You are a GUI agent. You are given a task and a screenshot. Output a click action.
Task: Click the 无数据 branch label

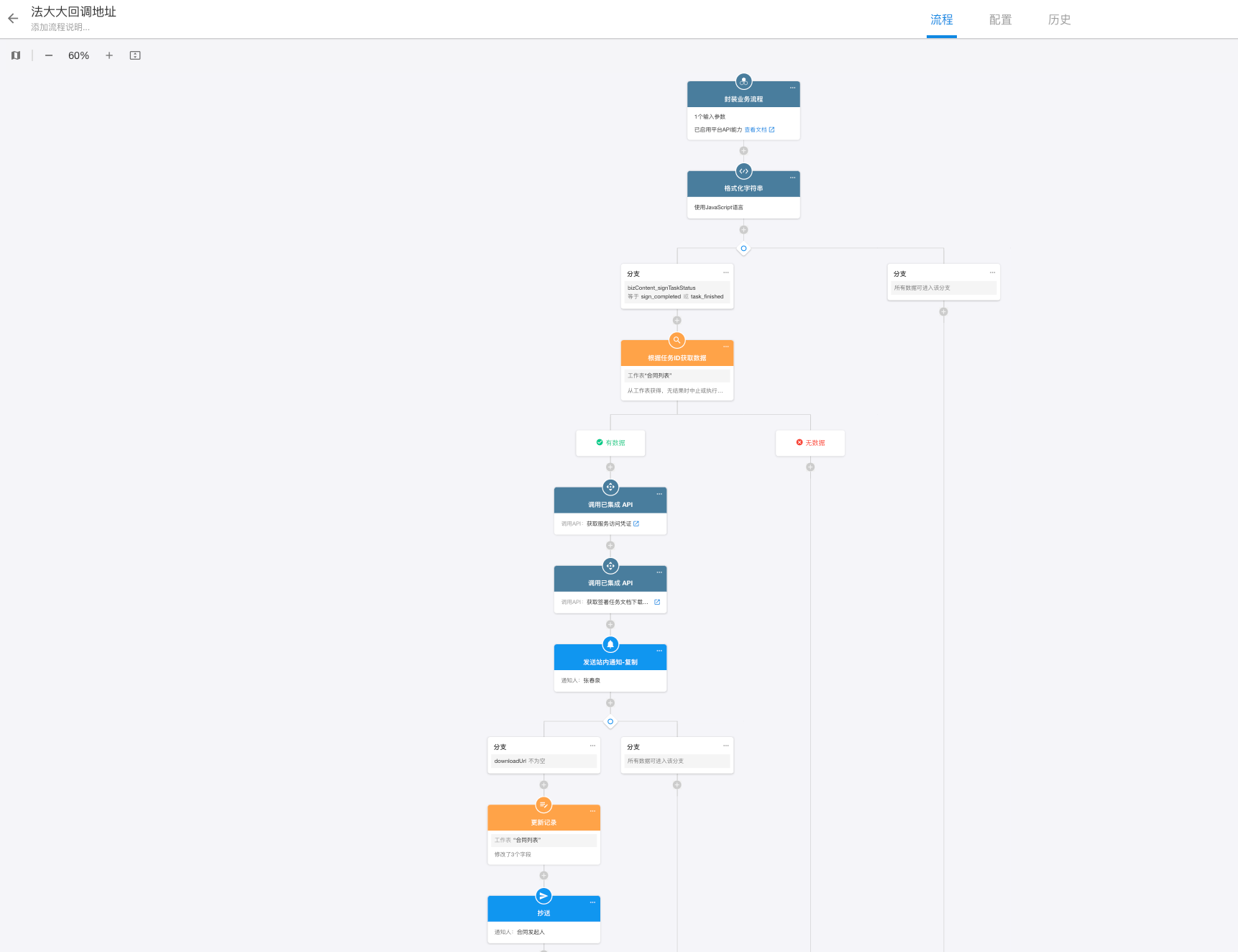[x=810, y=443]
